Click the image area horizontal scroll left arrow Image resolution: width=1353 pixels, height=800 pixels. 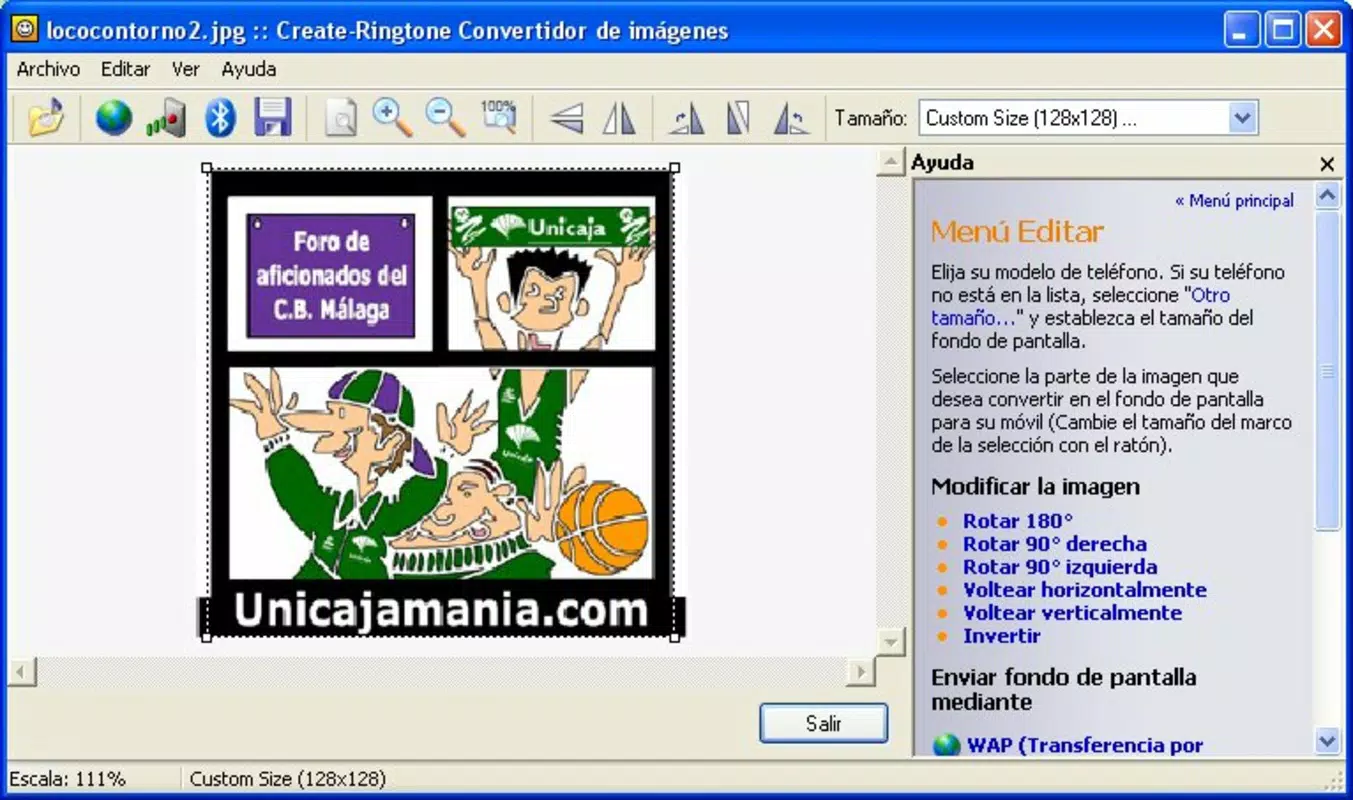point(20,671)
